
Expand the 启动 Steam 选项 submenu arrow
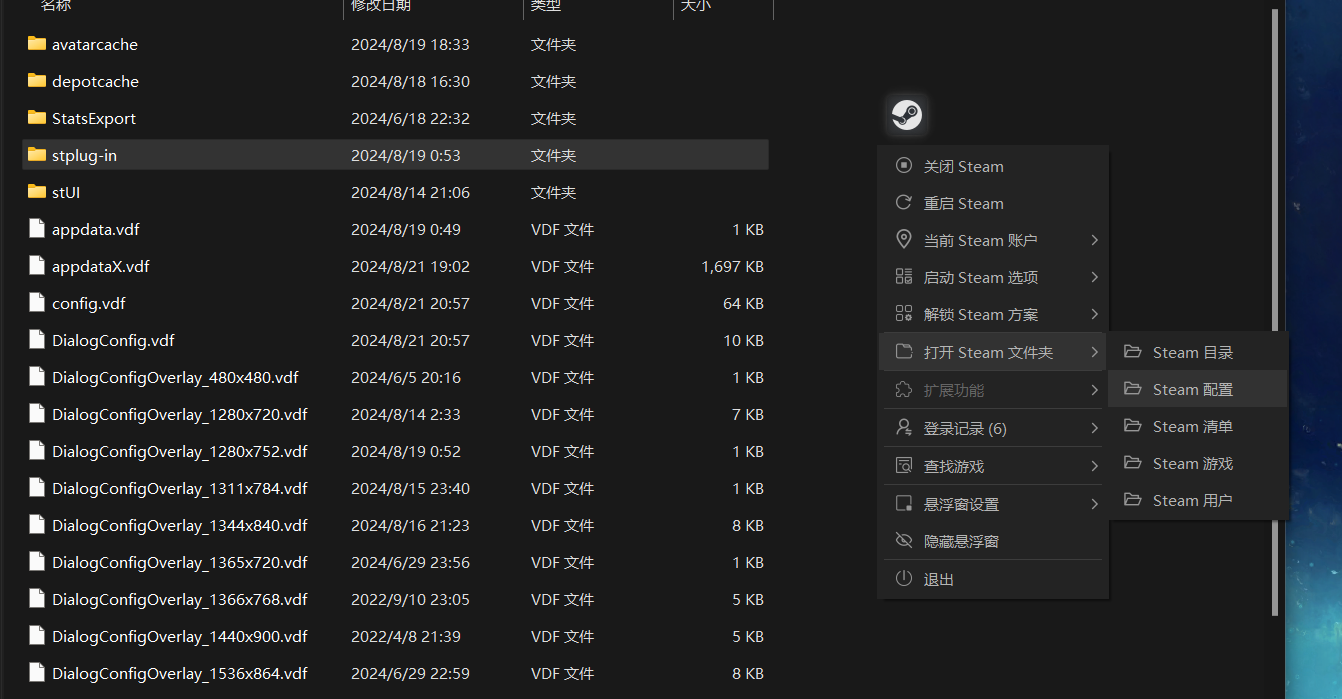tap(1095, 277)
